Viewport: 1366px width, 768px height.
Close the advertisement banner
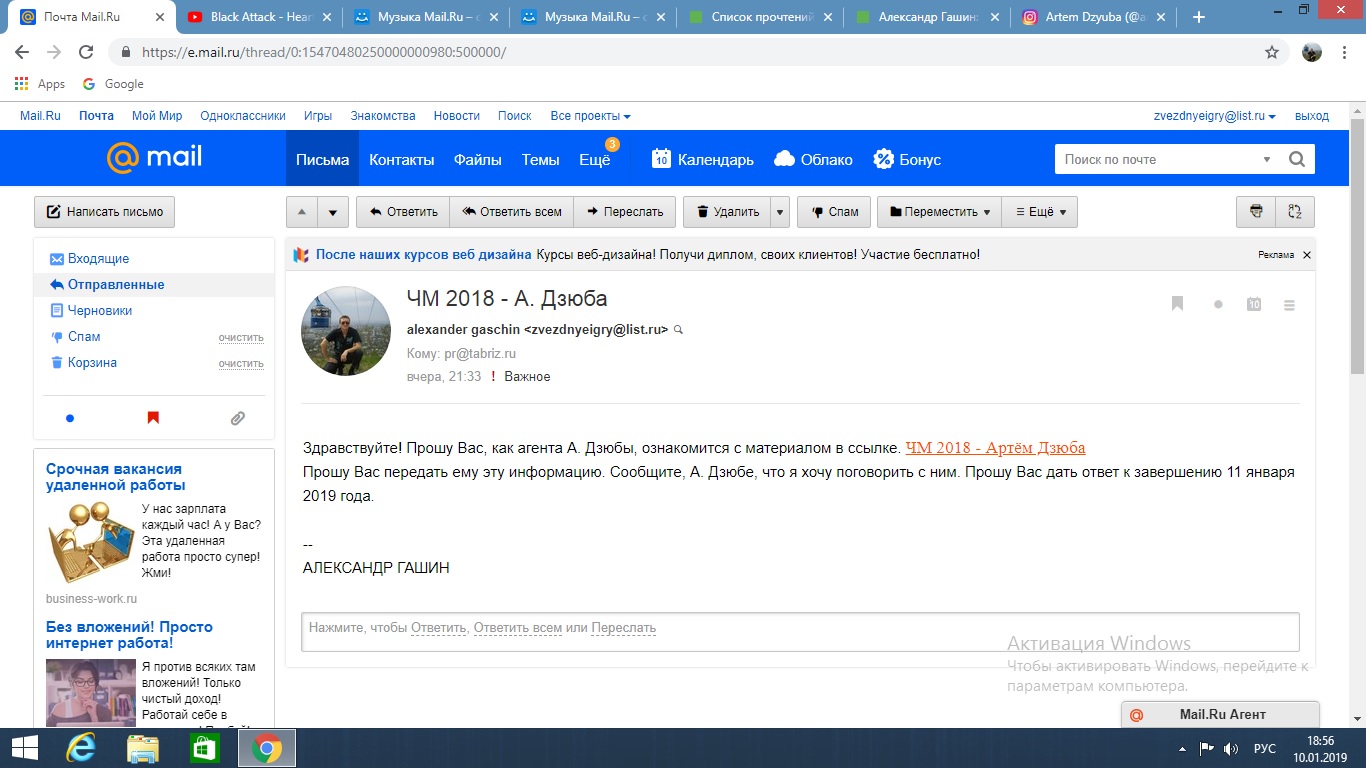click(x=1307, y=255)
